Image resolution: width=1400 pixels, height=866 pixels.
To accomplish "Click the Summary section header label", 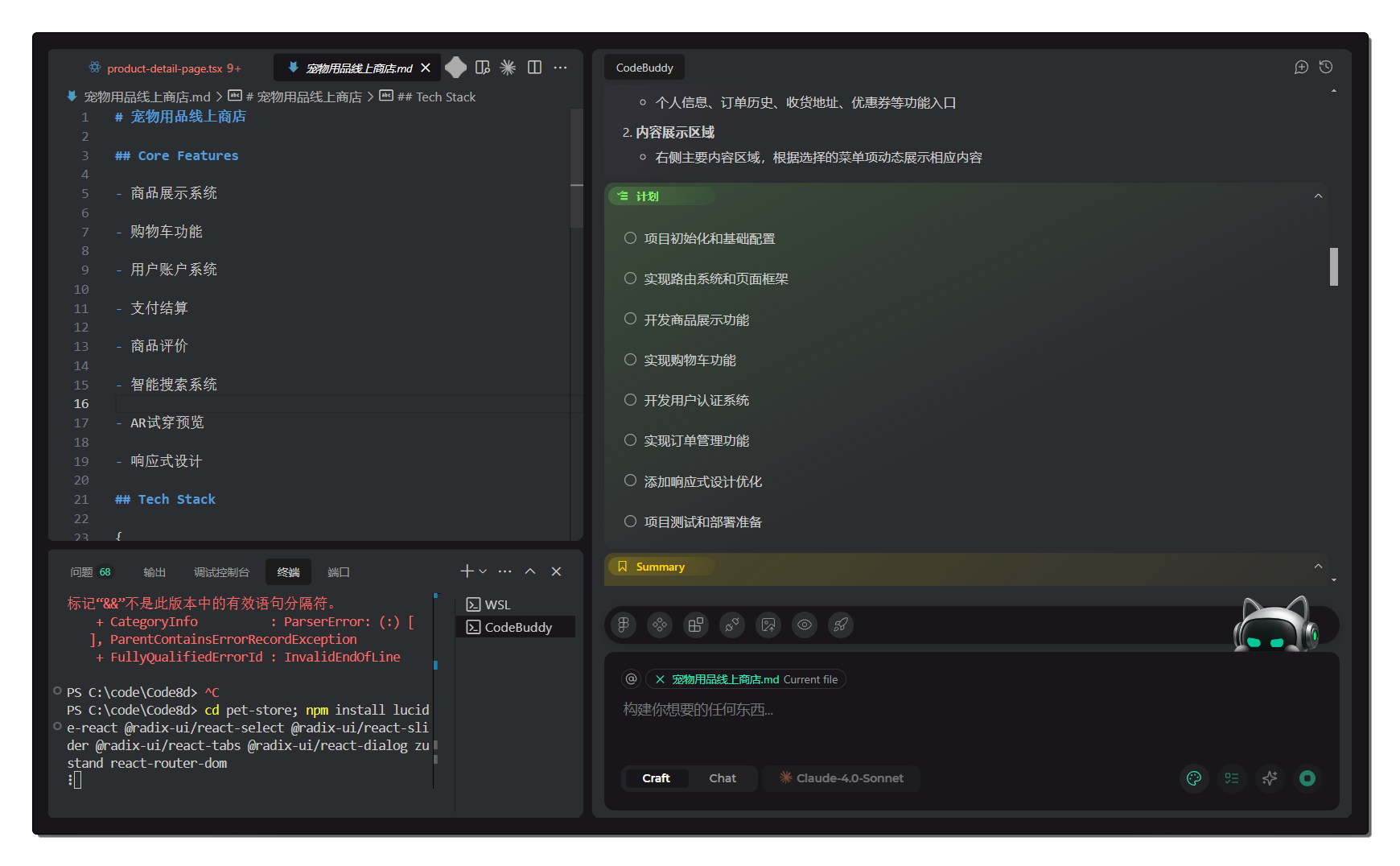I will (x=661, y=567).
